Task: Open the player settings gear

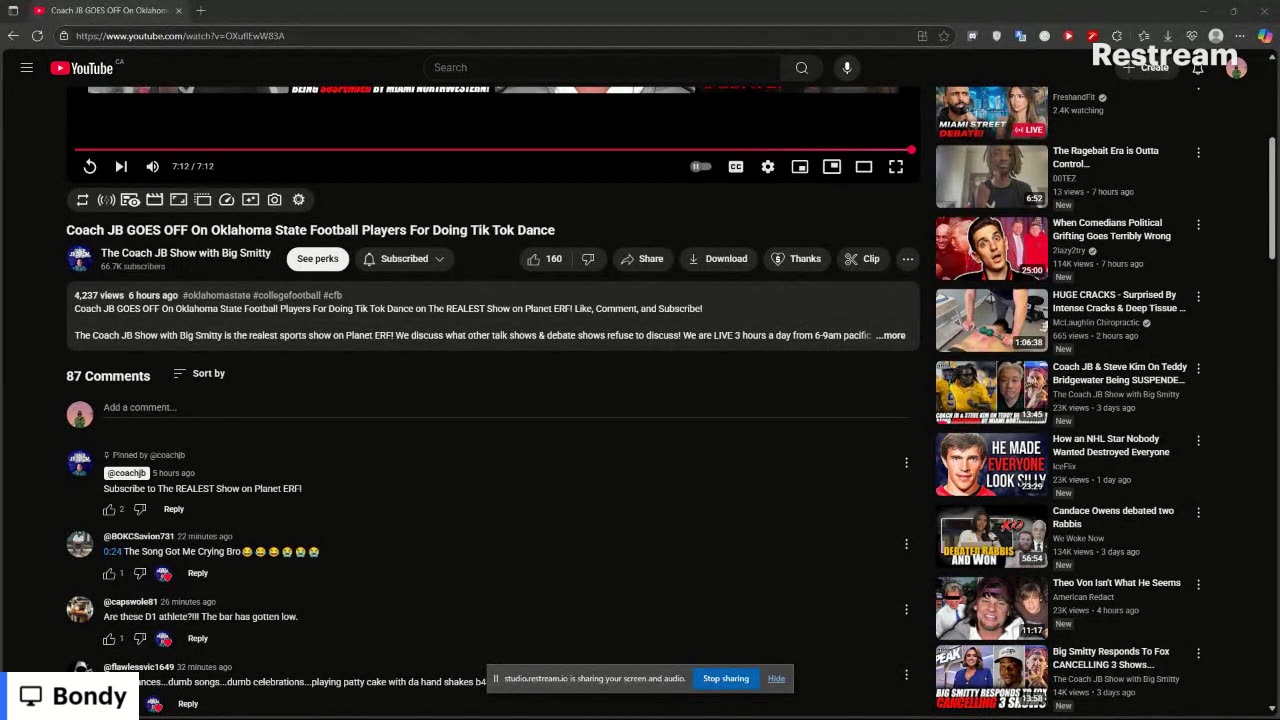Action: click(768, 167)
